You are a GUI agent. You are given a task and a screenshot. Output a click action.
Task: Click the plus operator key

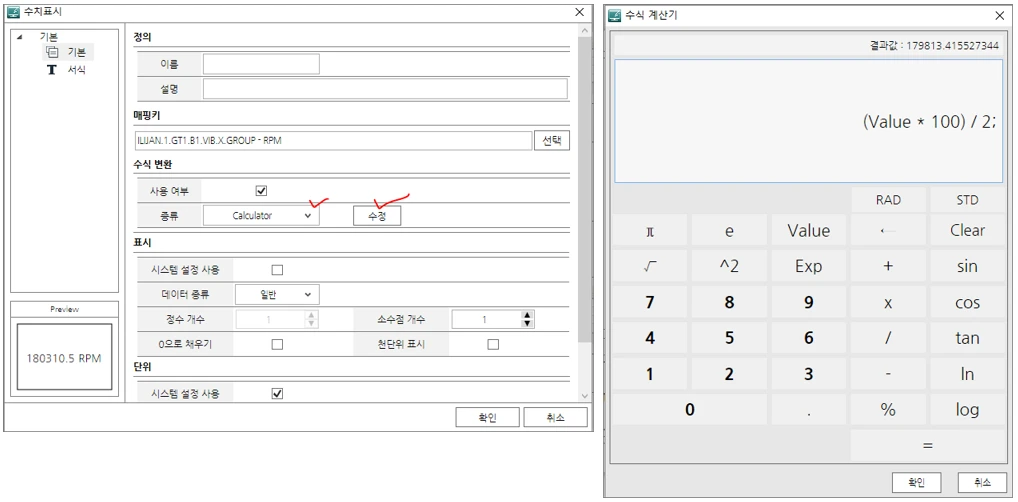(x=888, y=266)
